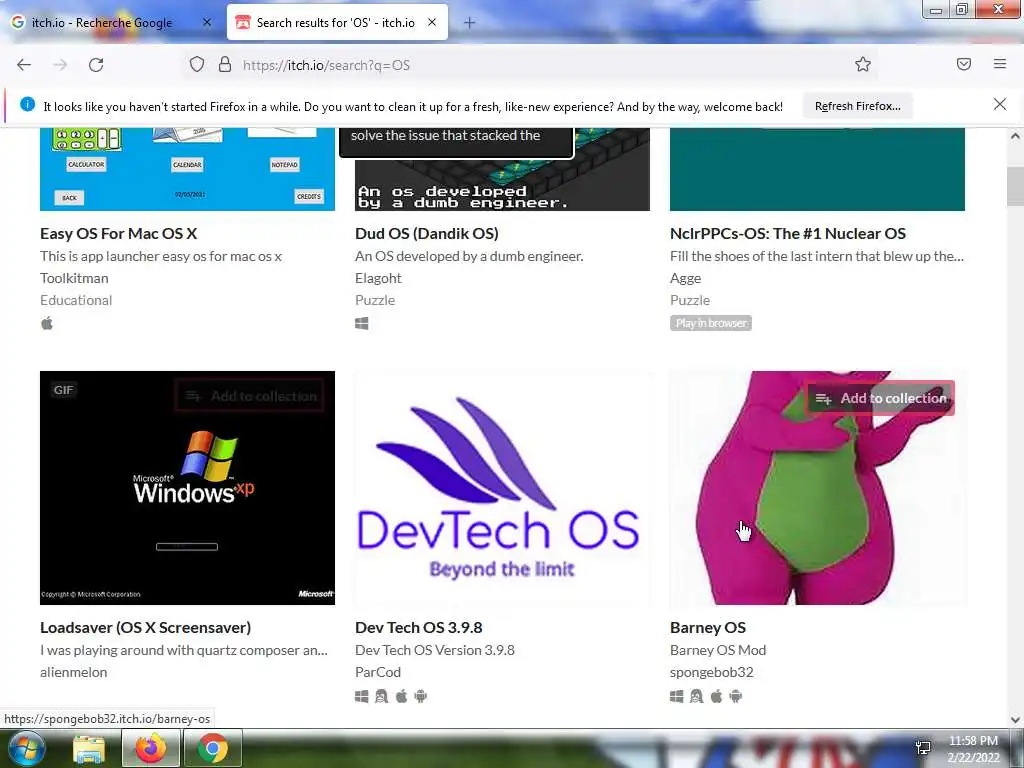Screen dimensions: 1024x768
Task: Switch to the itch.io Recherche Google tab
Action: 111,23
